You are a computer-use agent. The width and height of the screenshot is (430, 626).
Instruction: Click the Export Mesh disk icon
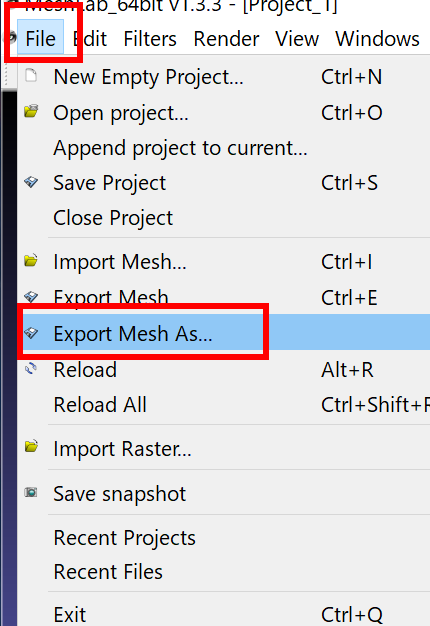[31, 297]
